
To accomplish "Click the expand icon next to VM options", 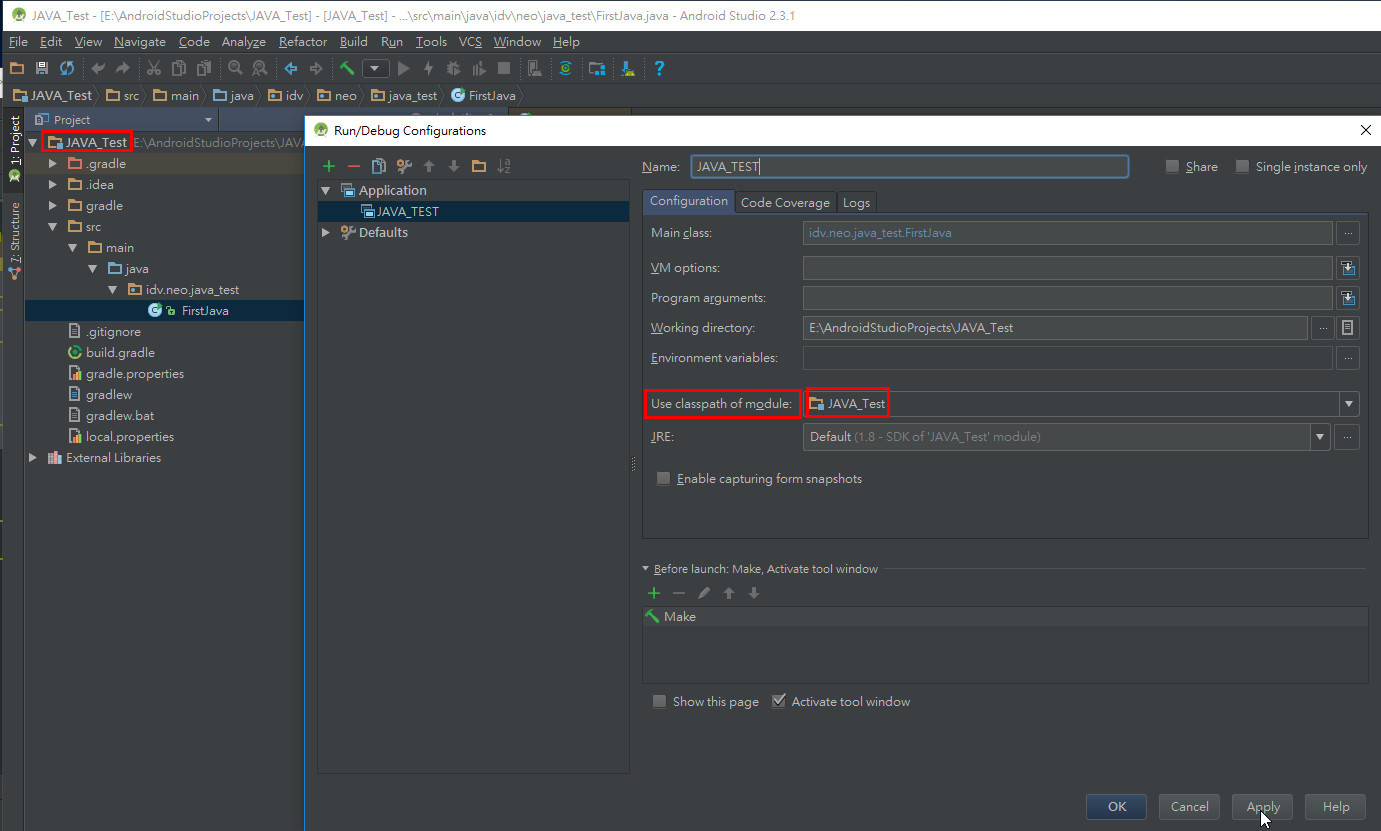I will click(x=1348, y=268).
